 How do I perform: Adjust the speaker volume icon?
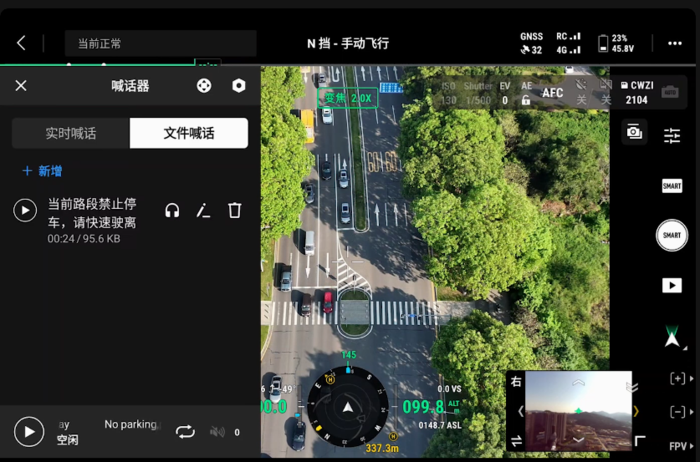[217, 432]
